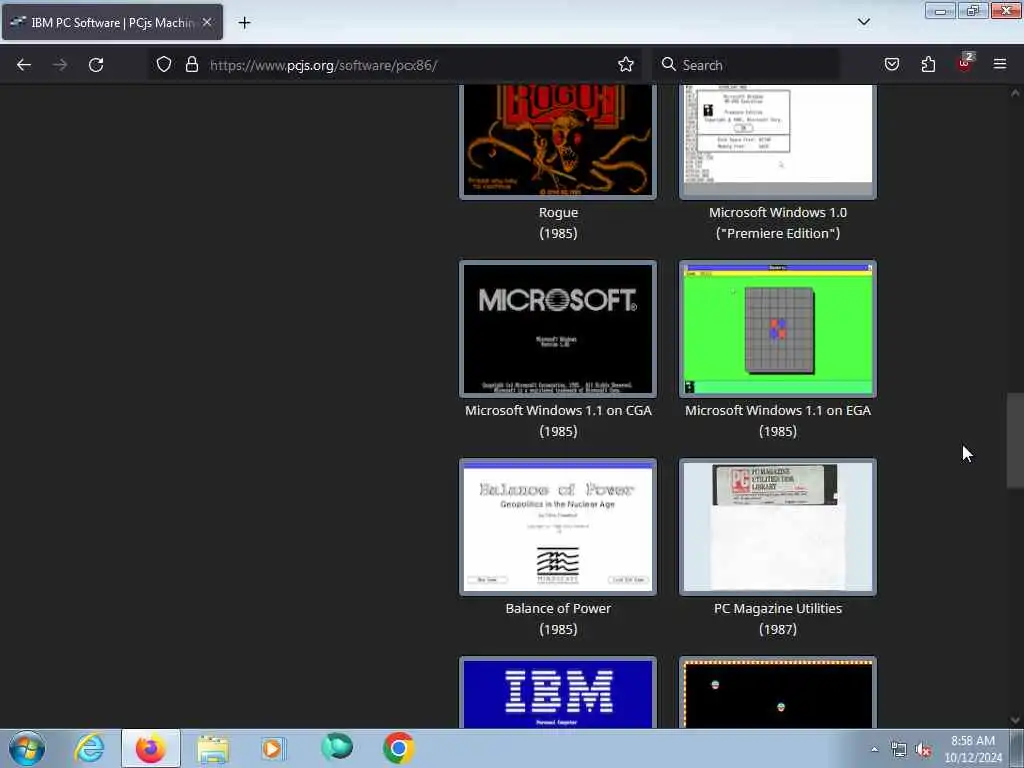
Task: Open the Microsoft logo Windows 1.1 CGA thumbnail
Action: pos(558,328)
